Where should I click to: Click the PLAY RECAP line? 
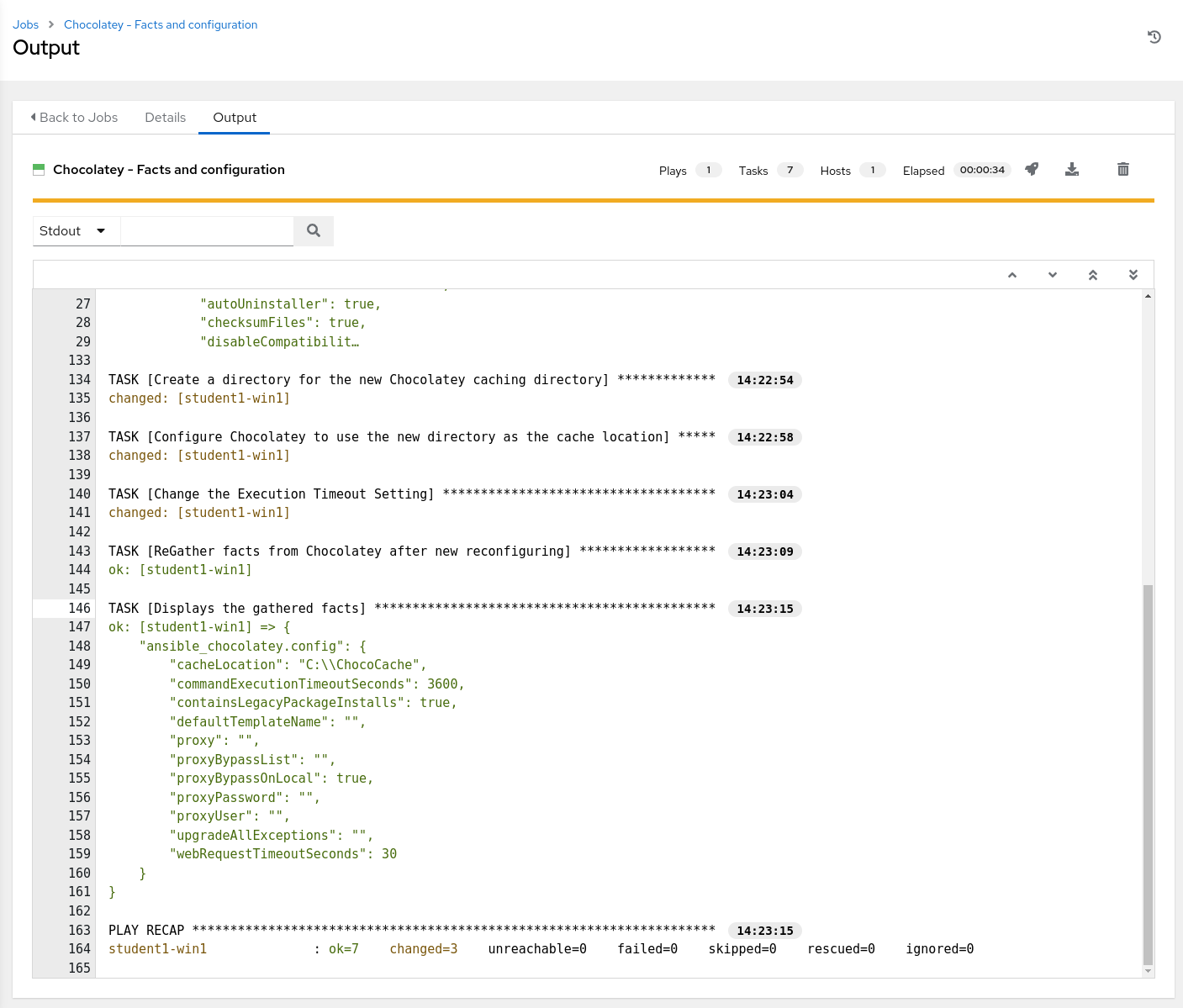tap(412, 930)
